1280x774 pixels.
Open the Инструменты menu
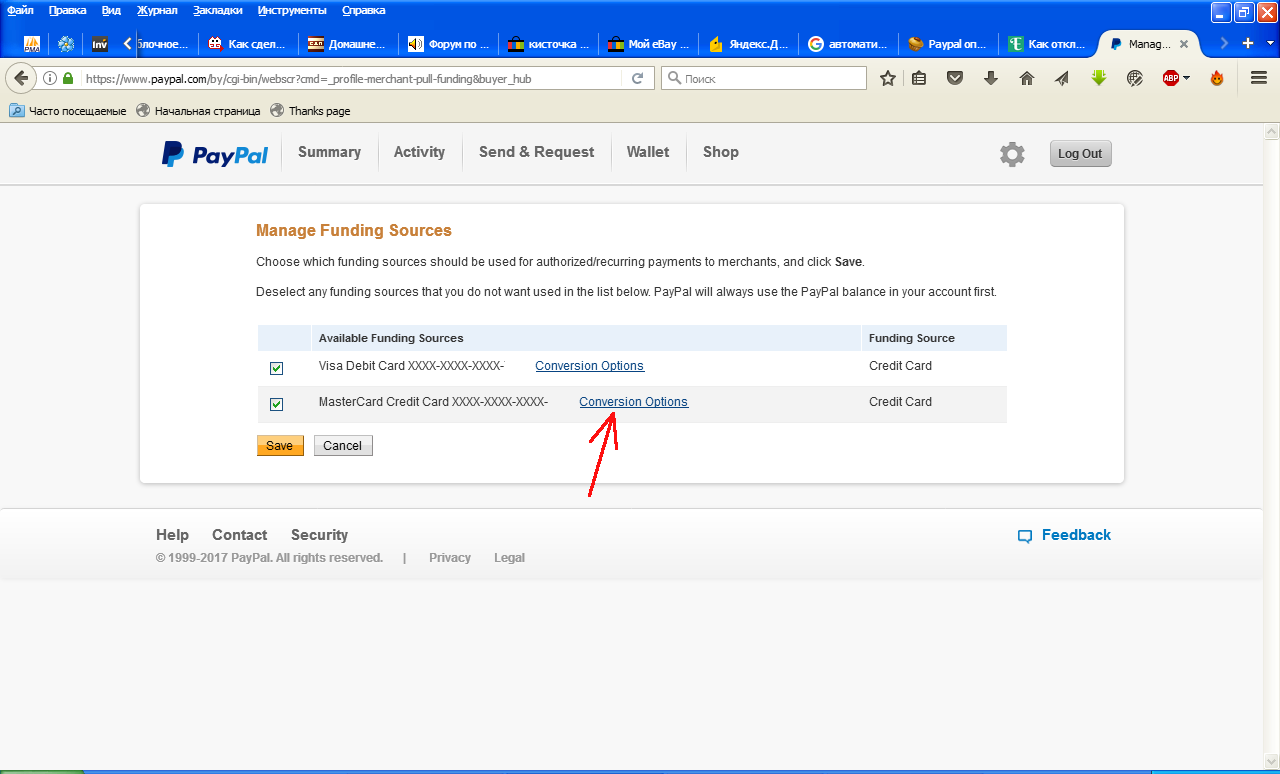(292, 10)
